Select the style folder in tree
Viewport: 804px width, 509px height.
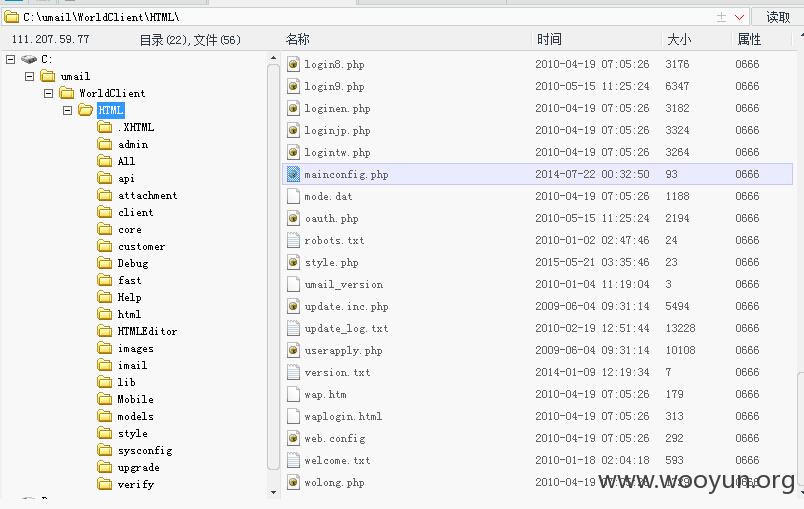click(133, 433)
